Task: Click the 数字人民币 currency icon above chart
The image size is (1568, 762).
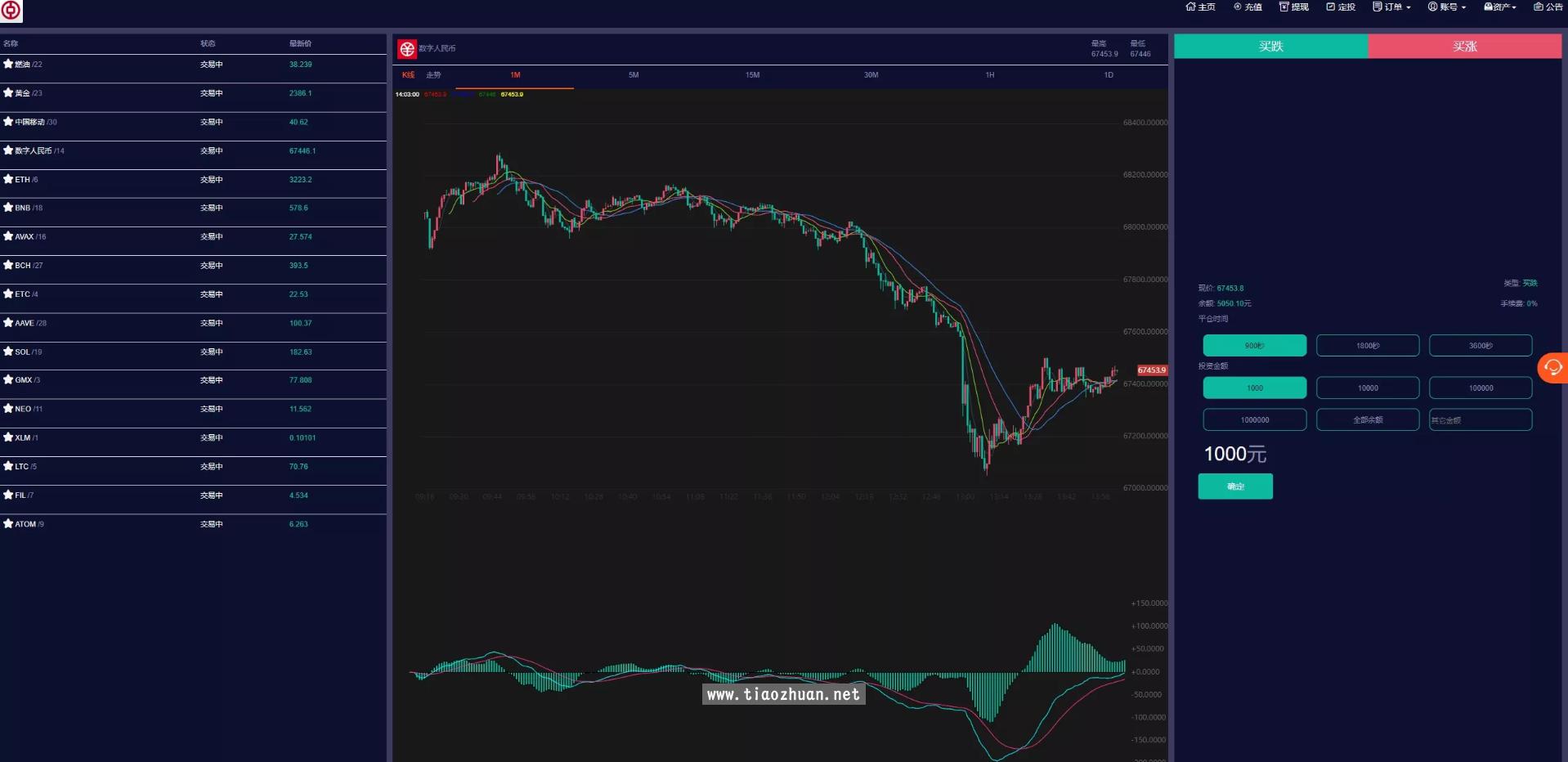Action: (x=407, y=49)
